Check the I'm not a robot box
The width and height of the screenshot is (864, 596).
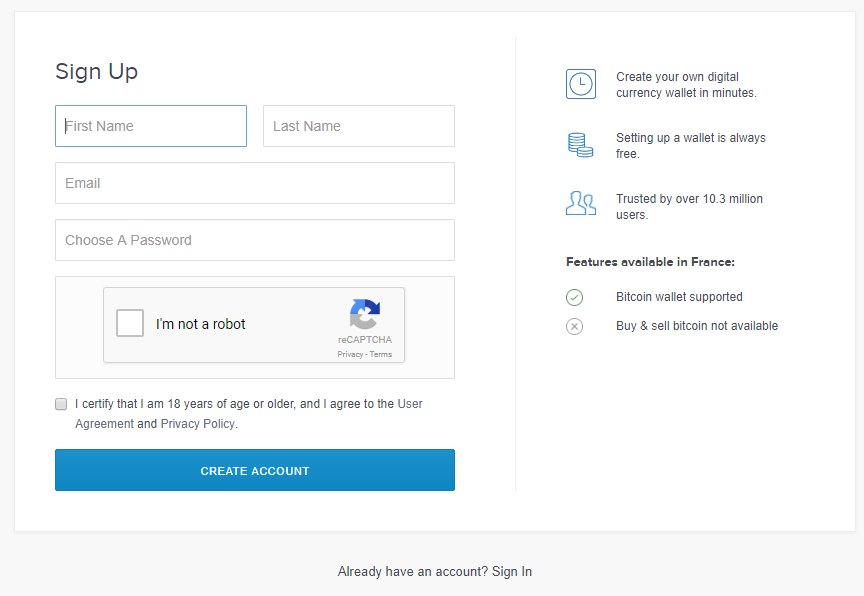click(x=130, y=323)
